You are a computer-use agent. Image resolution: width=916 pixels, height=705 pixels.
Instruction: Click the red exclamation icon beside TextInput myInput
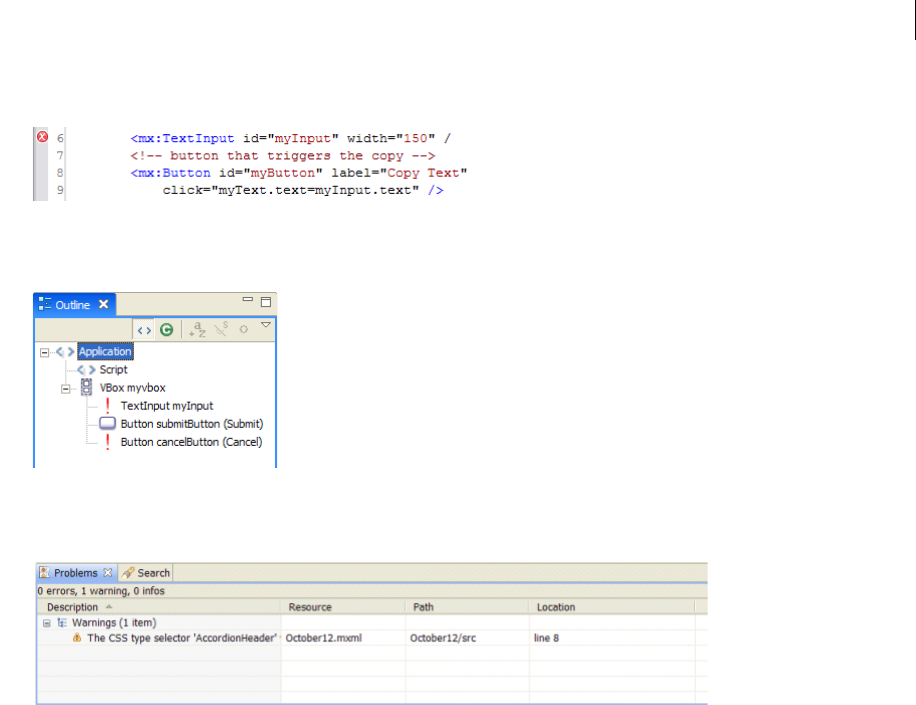(x=107, y=405)
